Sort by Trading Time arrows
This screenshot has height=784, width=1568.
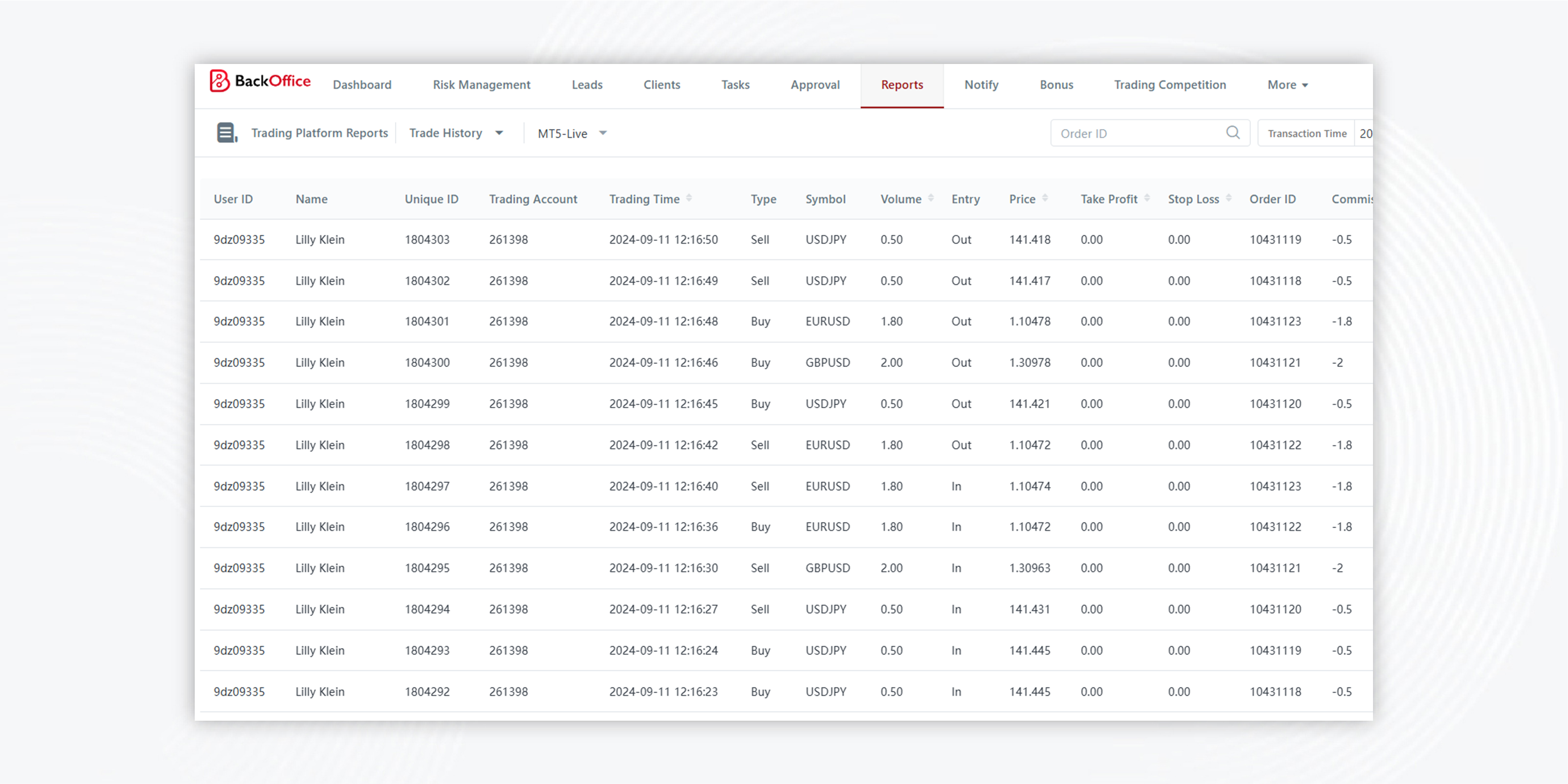pos(689,198)
